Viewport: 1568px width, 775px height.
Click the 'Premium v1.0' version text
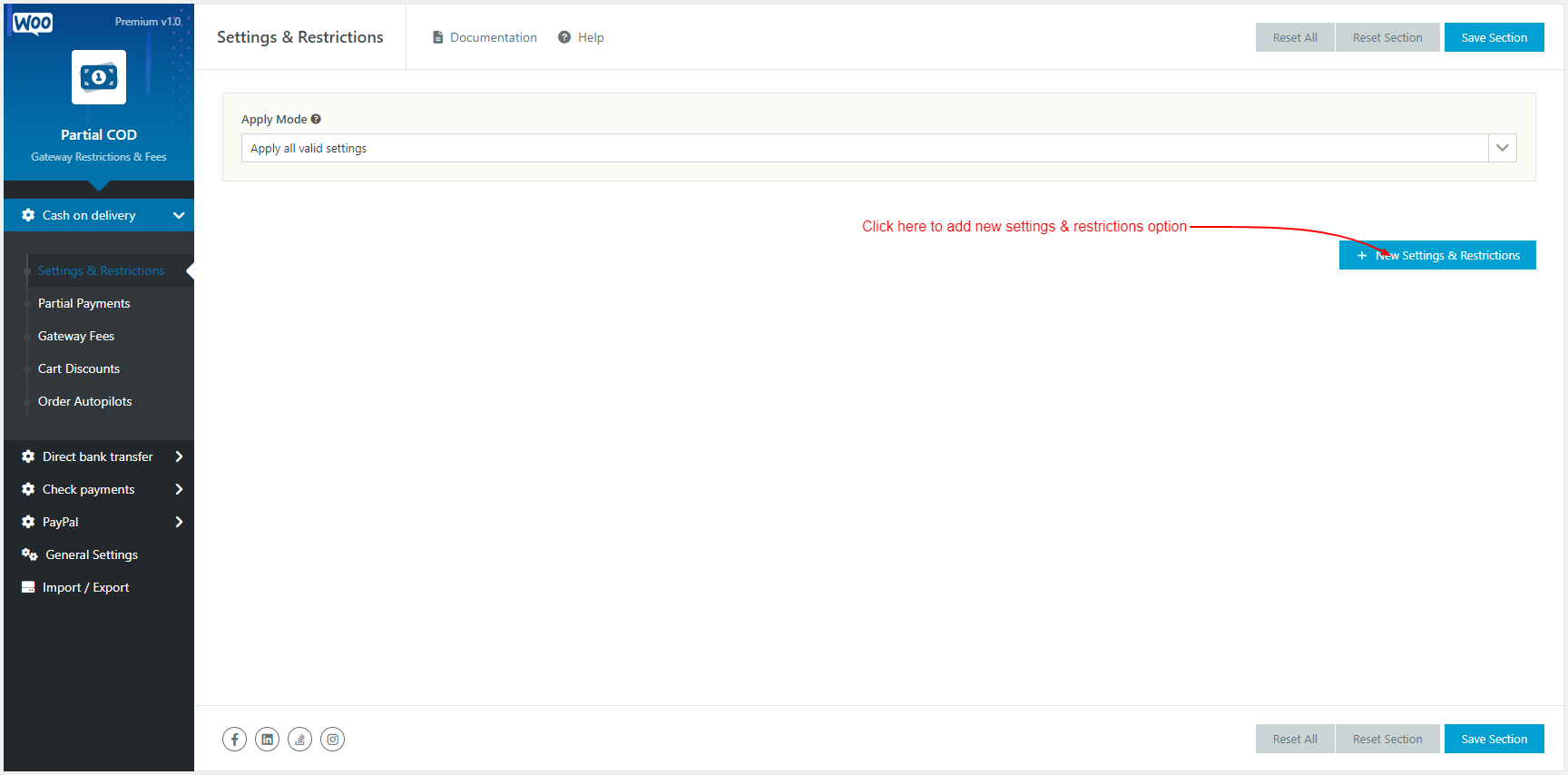[x=148, y=21]
